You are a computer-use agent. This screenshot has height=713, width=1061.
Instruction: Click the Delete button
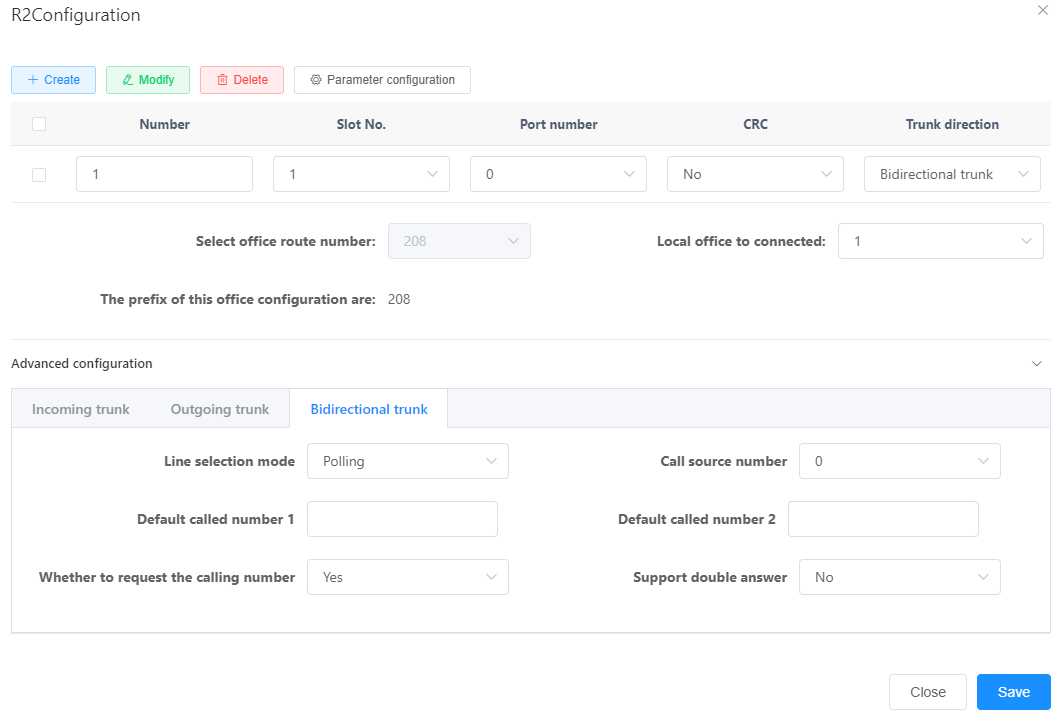tap(242, 80)
